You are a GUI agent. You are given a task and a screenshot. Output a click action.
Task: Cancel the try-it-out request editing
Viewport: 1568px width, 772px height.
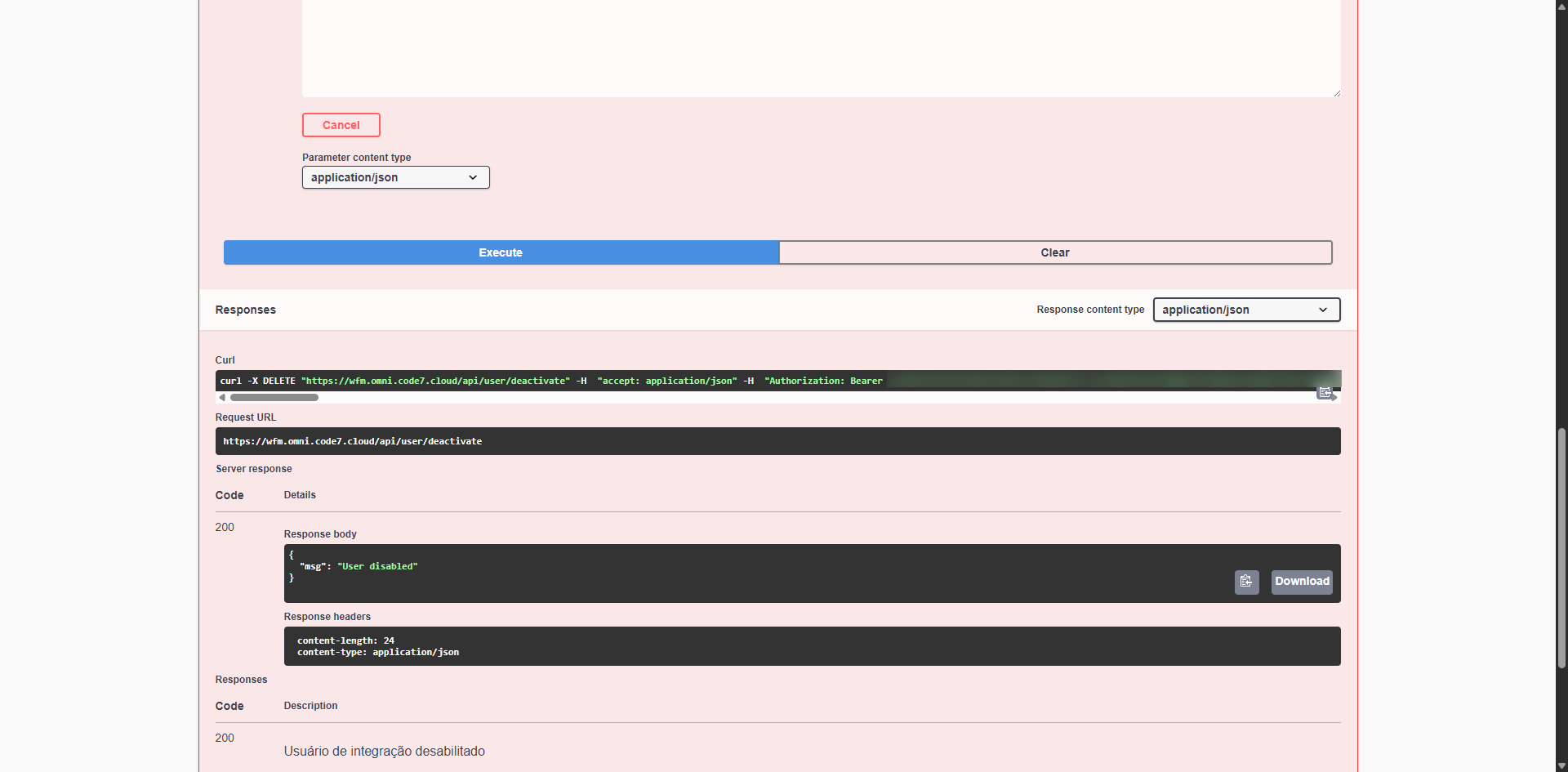341,125
